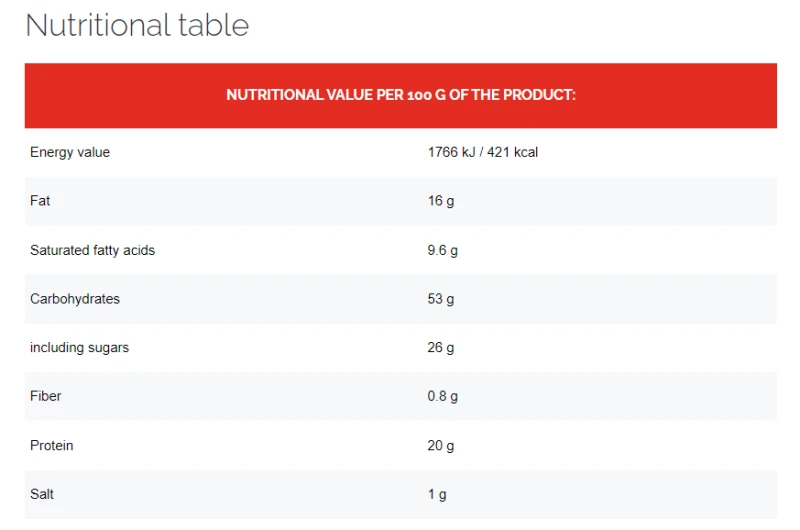800x530 pixels.
Task: Click the '53 g' carbohydrates value
Action: pos(441,299)
